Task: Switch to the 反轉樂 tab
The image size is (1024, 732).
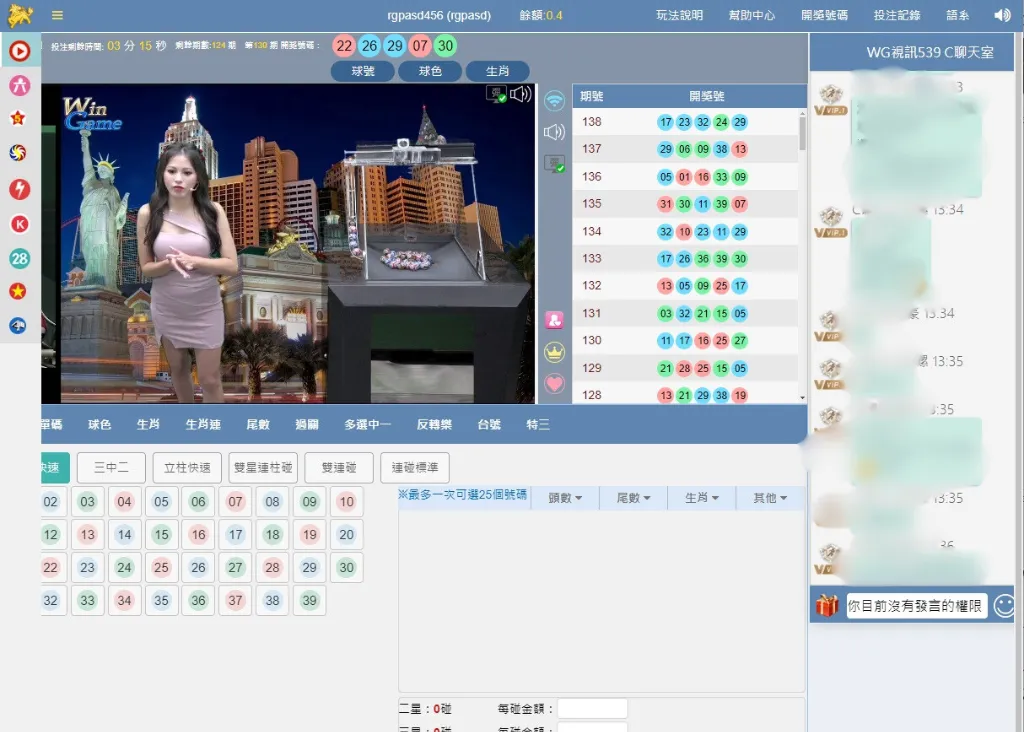Action: pyautogui.click(x=434, y=423)
